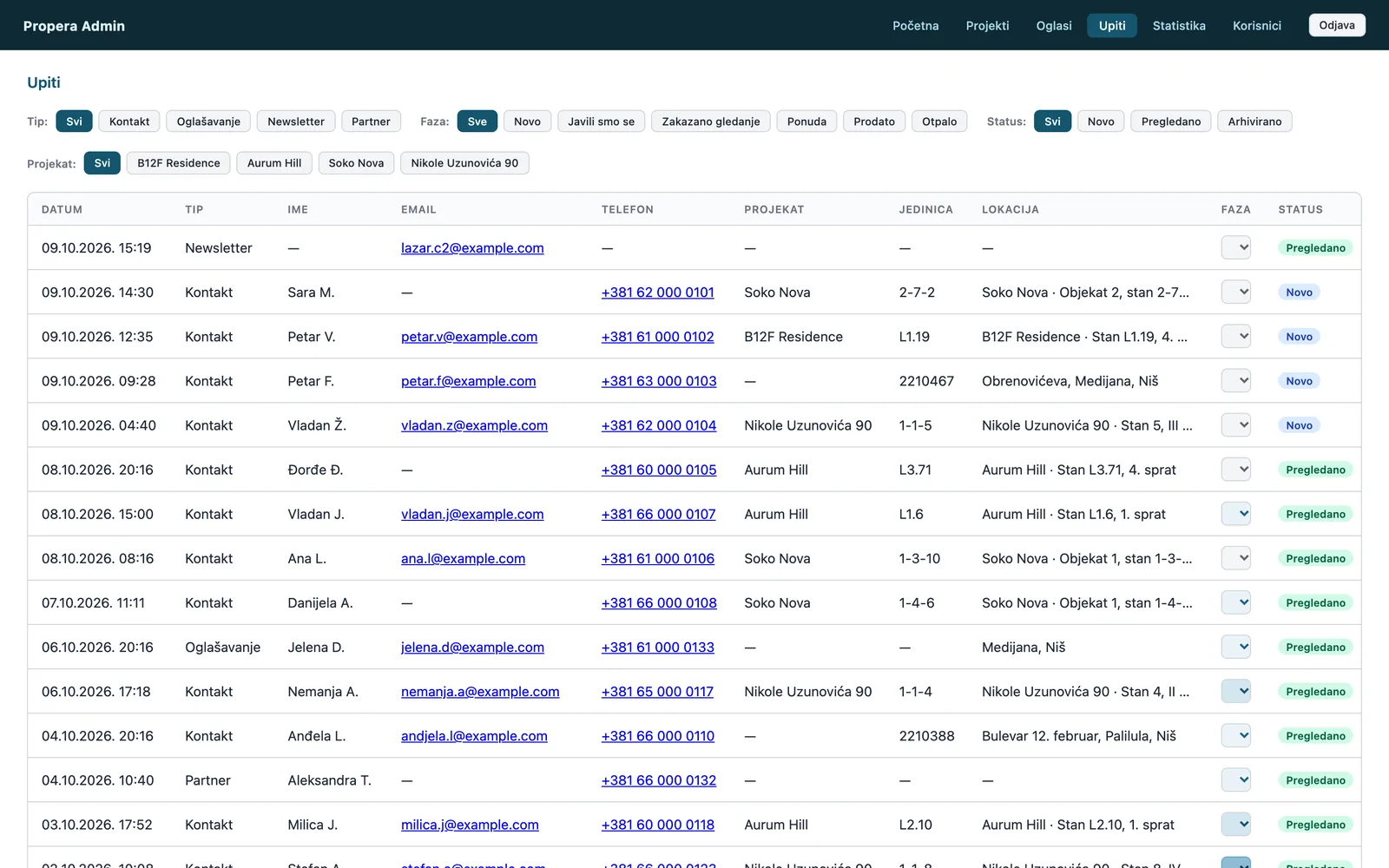Viewport: 1389px width, 868px height.
Task: Expand the Faza dropdown for Jelena D. row
Action: click(1235, 647)
